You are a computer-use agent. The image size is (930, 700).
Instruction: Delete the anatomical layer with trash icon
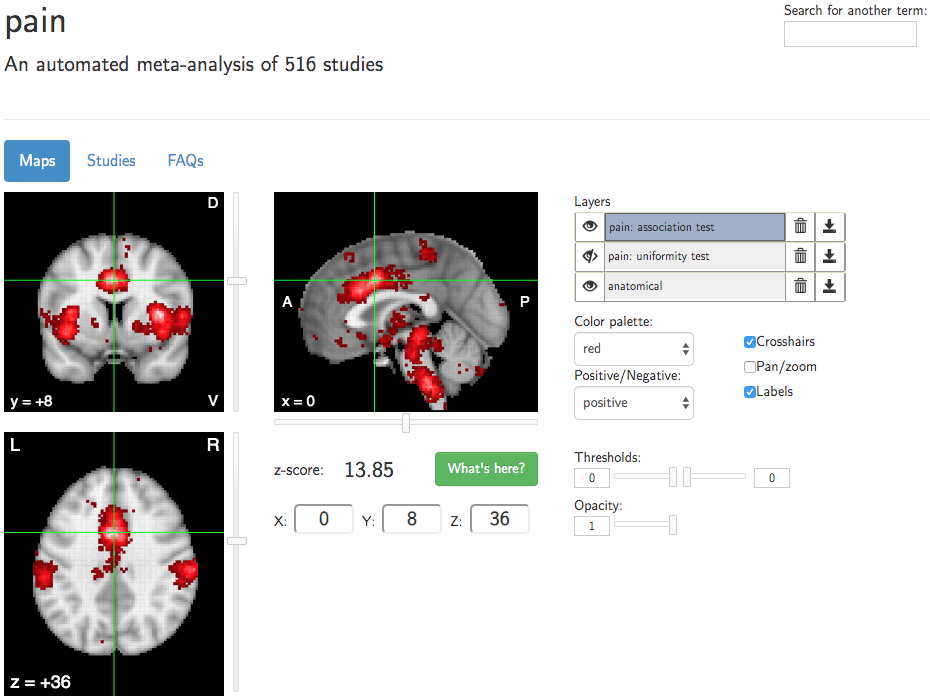click(800, 286)
